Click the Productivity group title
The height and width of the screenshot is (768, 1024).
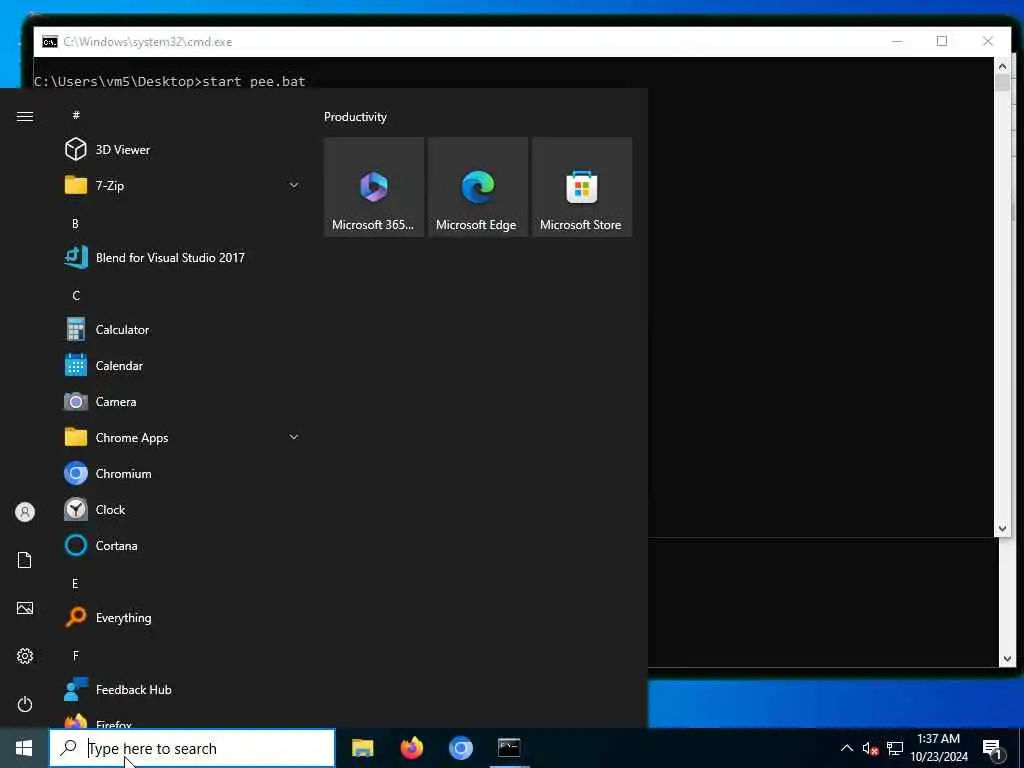click(x=355, y=117)
